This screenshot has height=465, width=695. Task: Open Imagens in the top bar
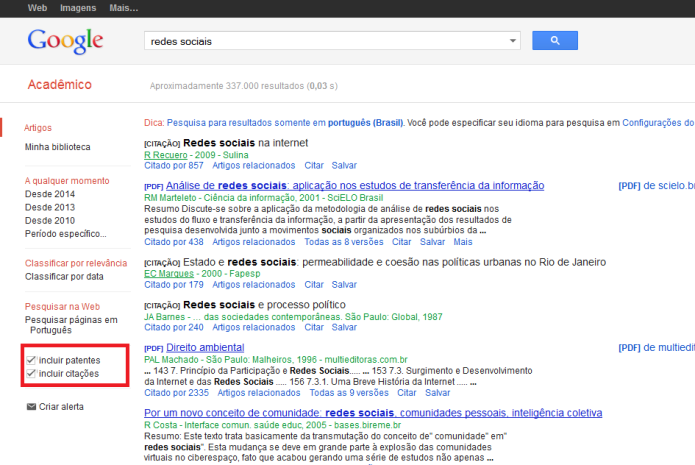point(78,8)
